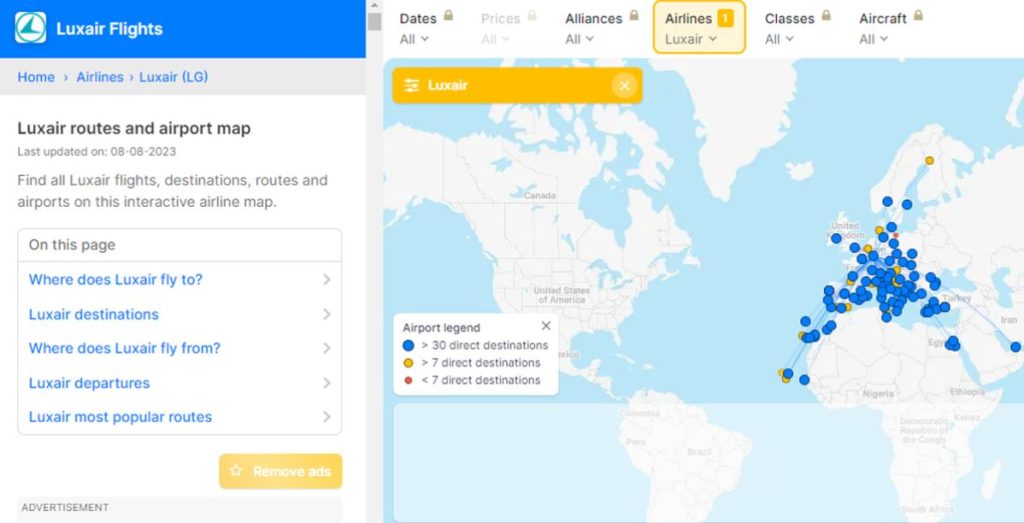The height and width of the screenshot is (523, 1024).
Task: Click the small red airport marker in northern Europe
Action: coord(896,235)
